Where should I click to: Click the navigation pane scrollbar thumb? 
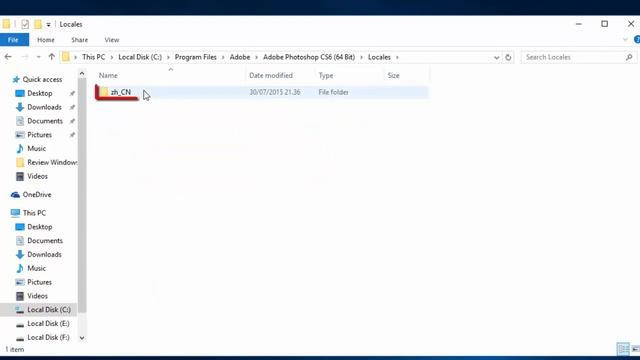[x=82, y=195]
